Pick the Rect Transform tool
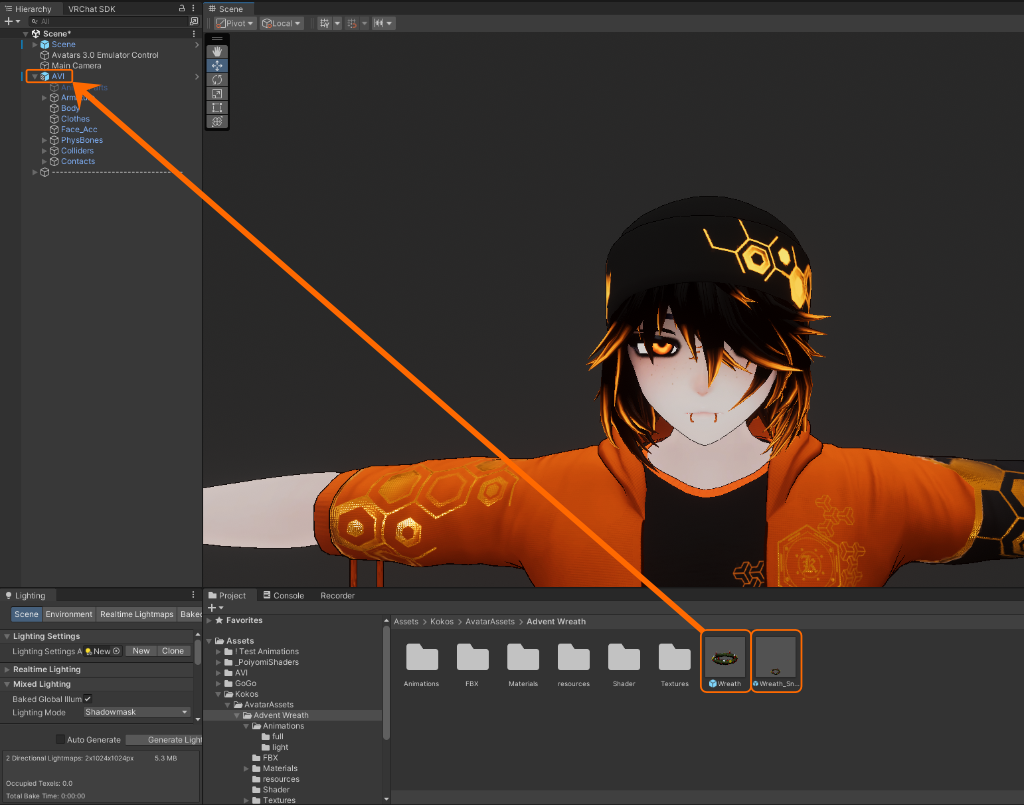1024x805 pixels. click(217, 107)
